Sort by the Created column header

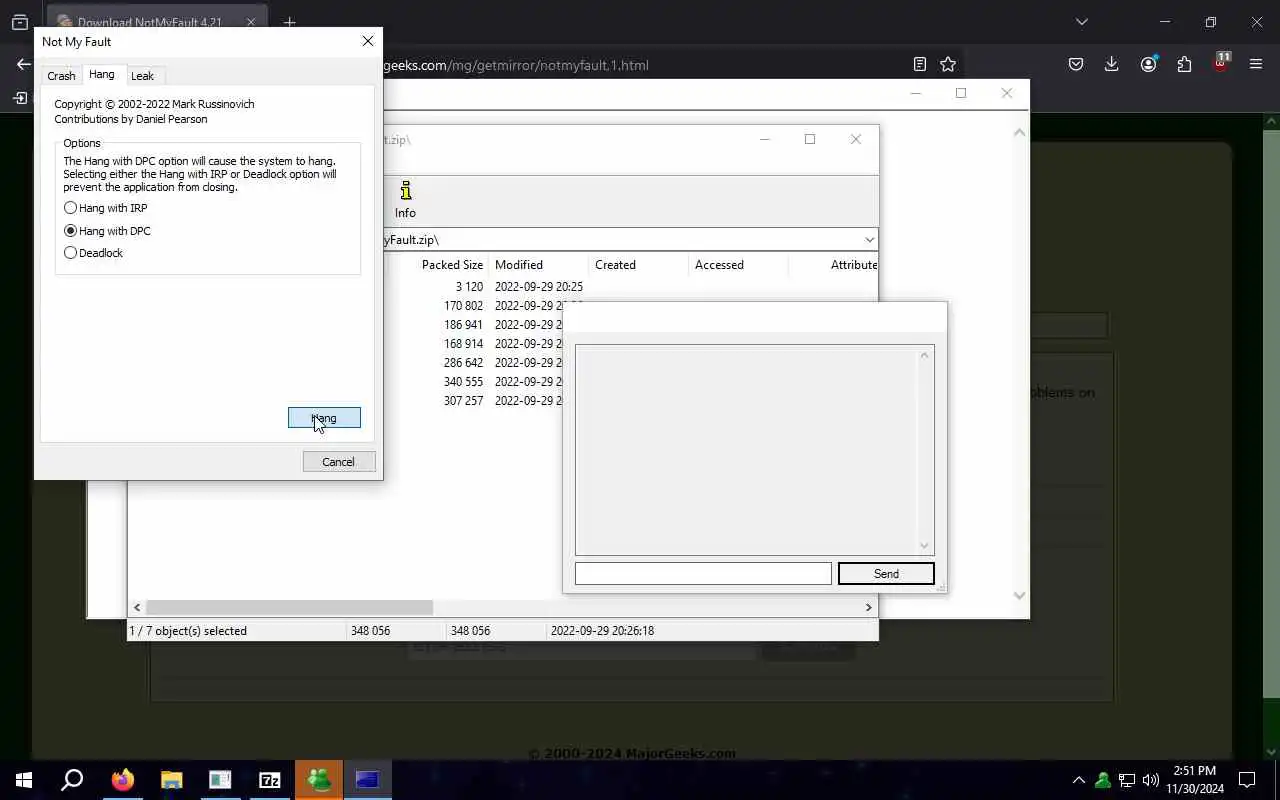[638, 265]
